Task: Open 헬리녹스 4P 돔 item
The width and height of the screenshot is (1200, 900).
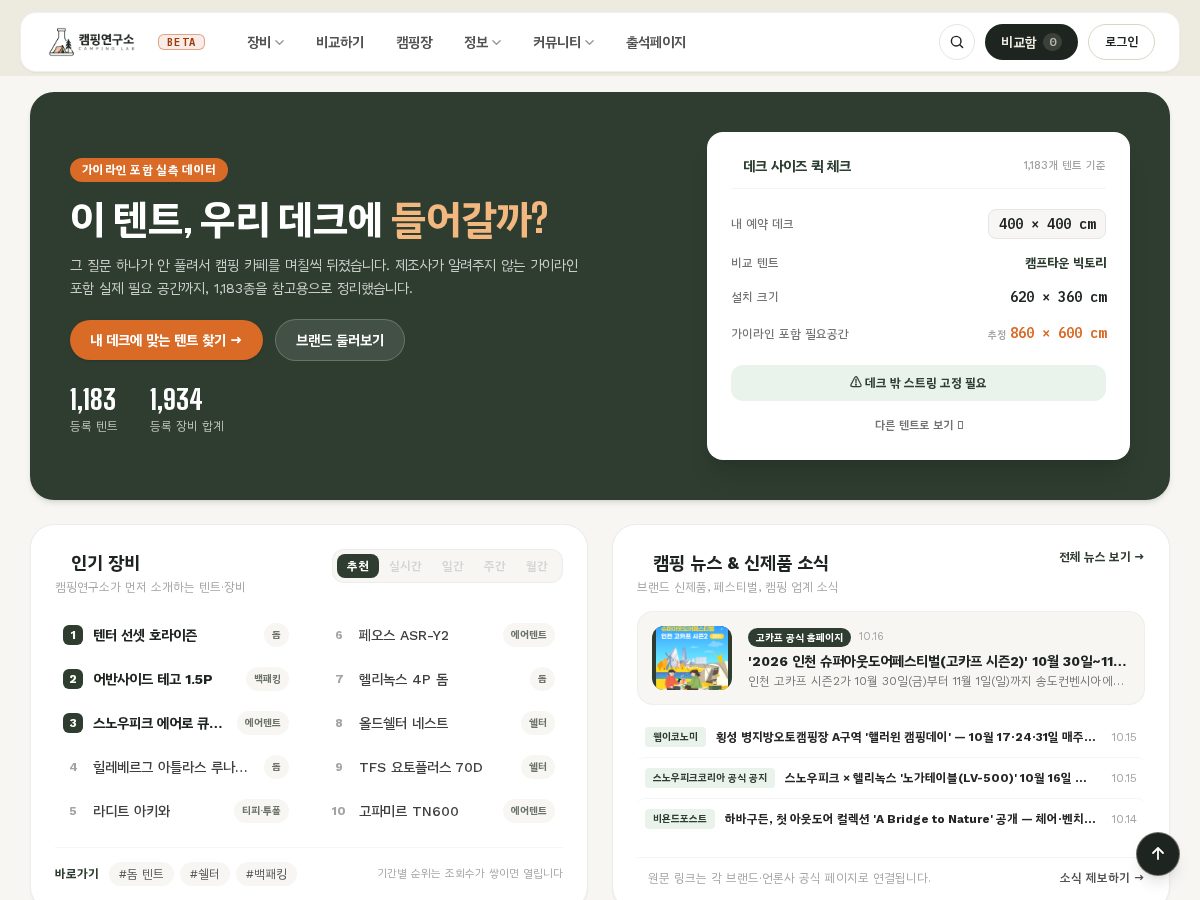Action: (442, 679)
